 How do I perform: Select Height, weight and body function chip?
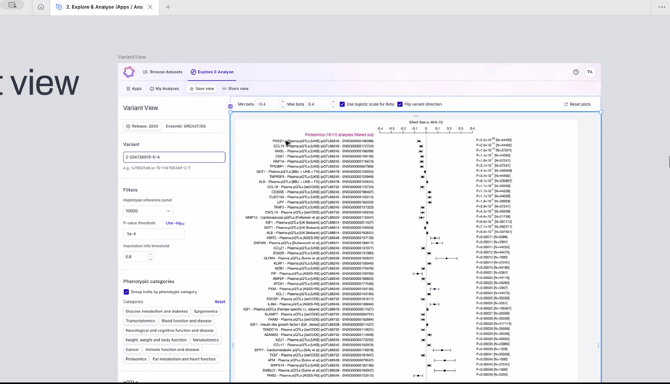(156, 340)
